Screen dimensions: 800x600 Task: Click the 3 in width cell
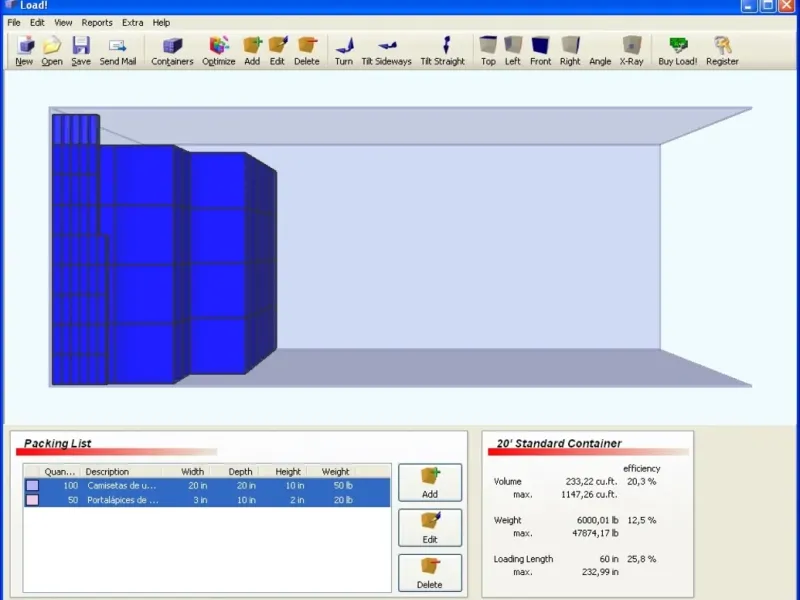point(200,500)
